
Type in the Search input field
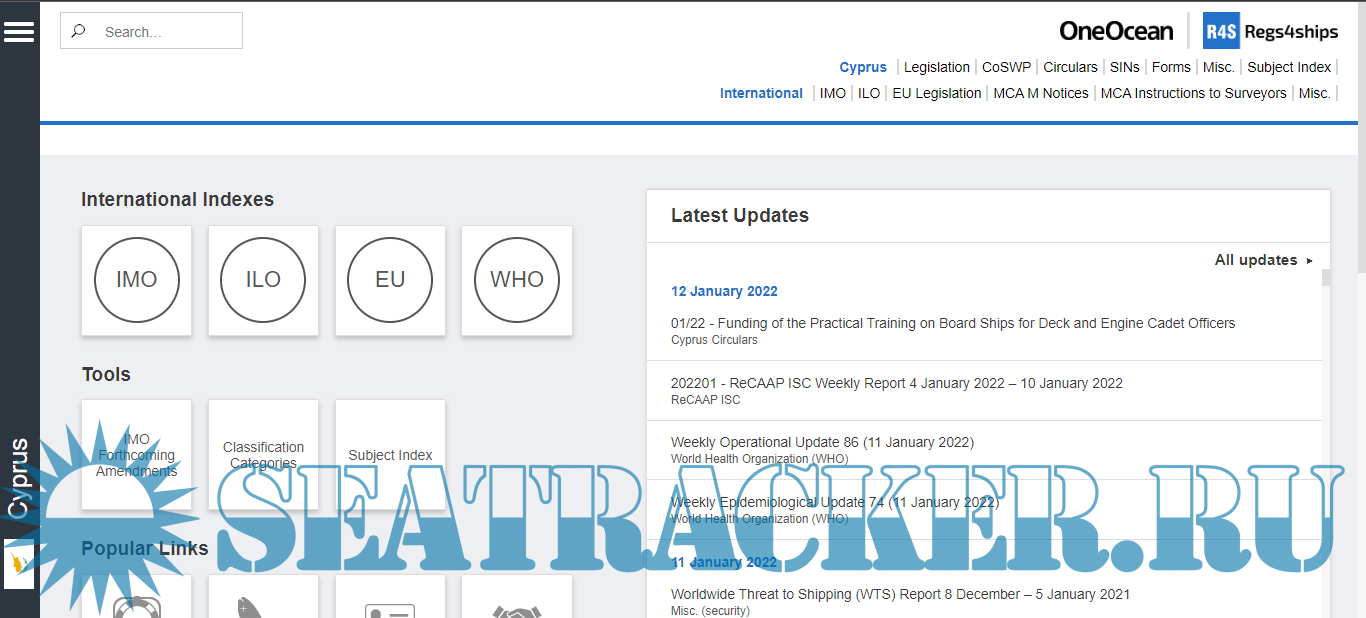(165, 31)
